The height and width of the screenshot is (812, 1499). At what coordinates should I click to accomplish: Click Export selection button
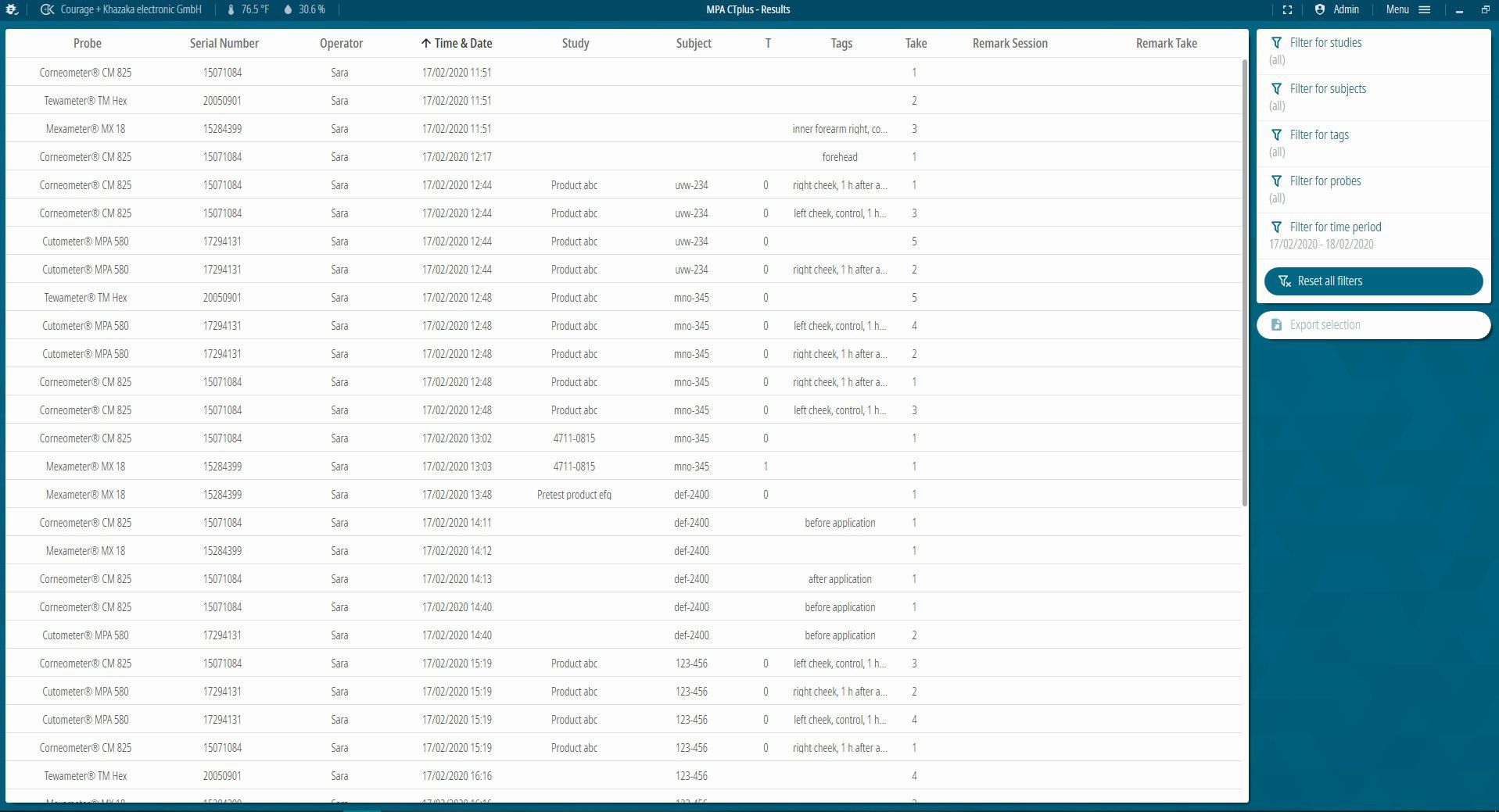tap(1373, 324)
